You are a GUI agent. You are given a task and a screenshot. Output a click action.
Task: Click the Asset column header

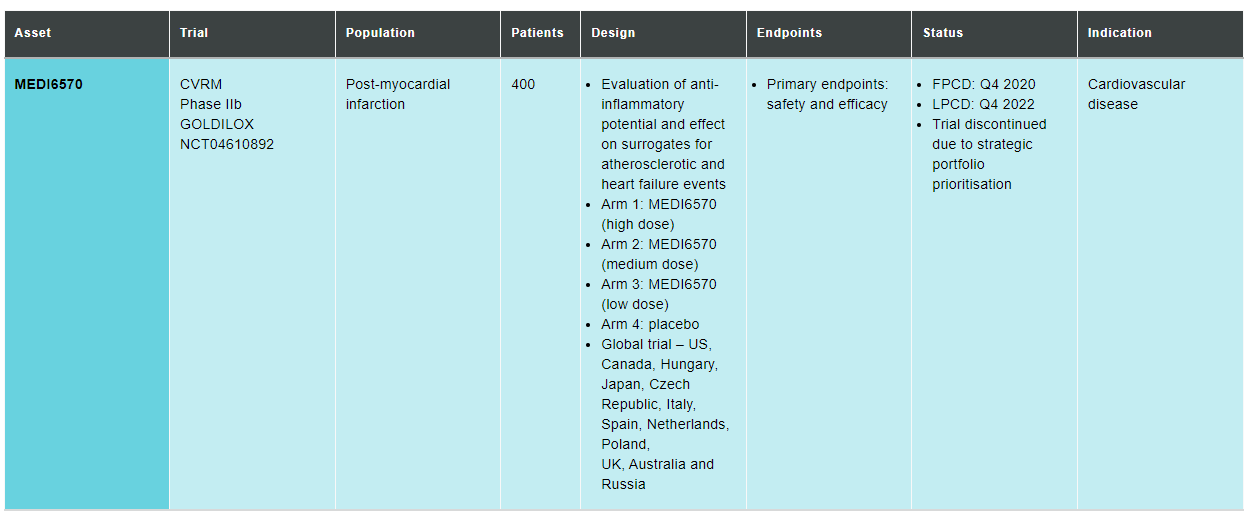click(x=33, y=33)
